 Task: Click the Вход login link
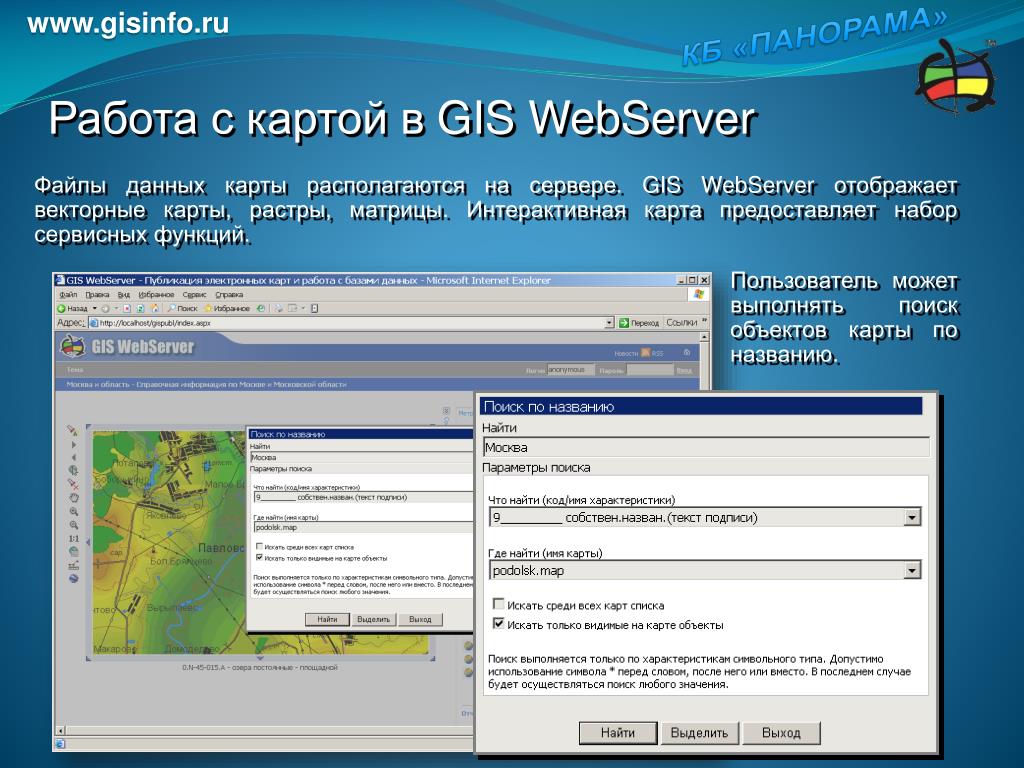click(x=684, y=370)
